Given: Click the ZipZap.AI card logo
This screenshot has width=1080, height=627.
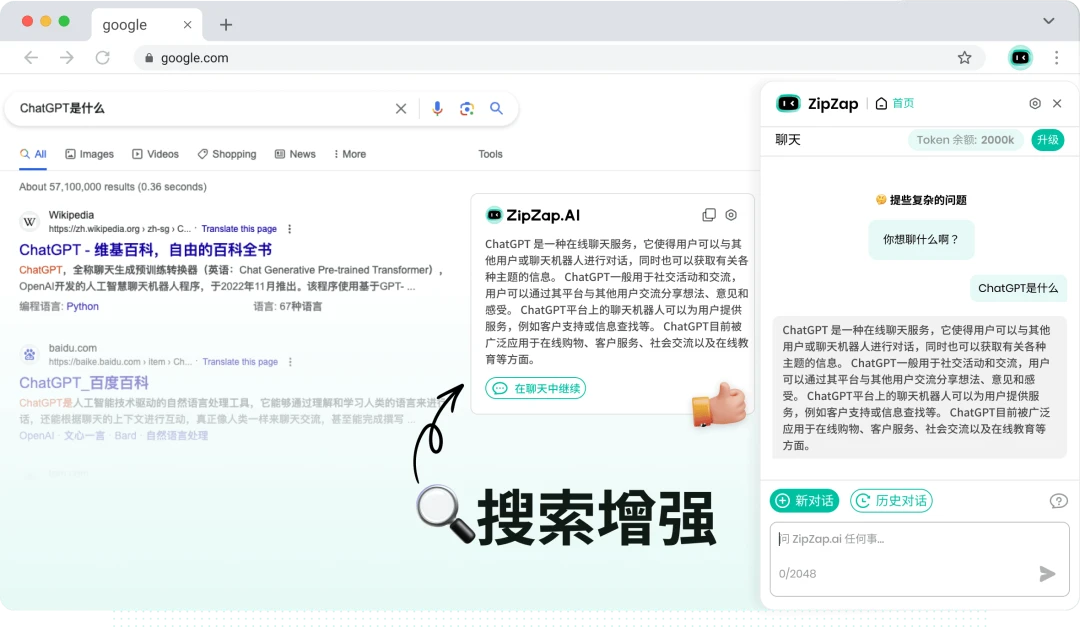Looking at the screenshot, I should [x=533, y=215].
